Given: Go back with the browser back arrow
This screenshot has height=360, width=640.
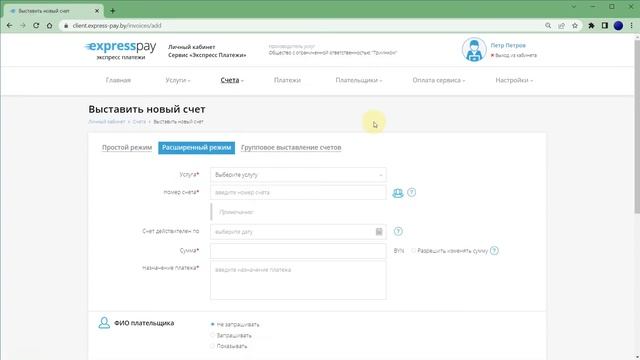Looking at the screenshot, I should click(9, 25).
